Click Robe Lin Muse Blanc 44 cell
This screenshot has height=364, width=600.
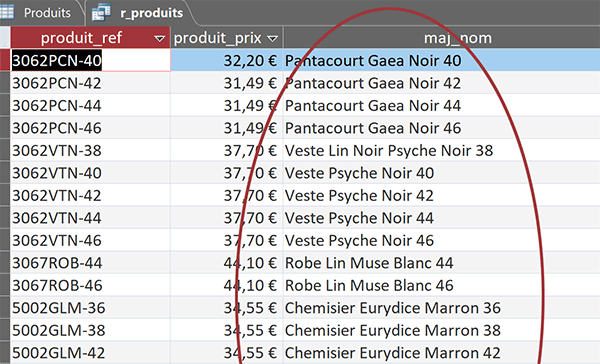click(442, 263)
